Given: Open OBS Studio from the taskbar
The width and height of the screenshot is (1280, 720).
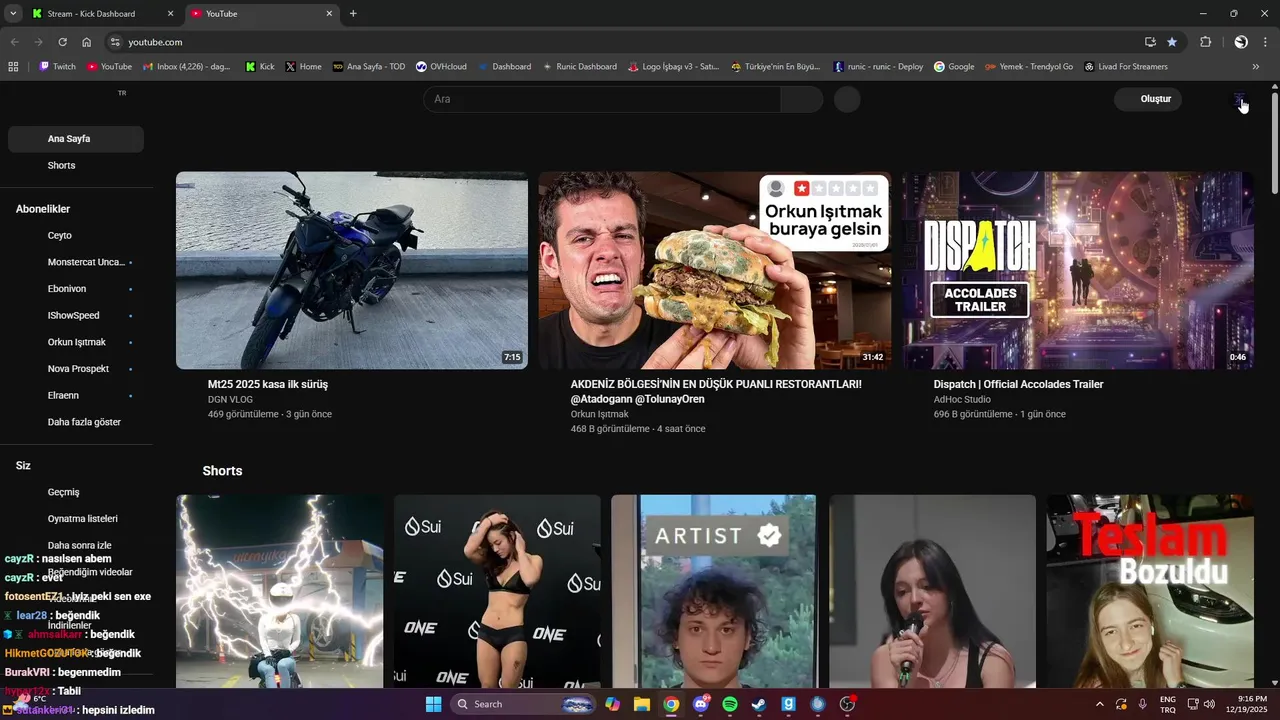Looking at the screenshot, I should pyautogui.click(x=847, y=704).
